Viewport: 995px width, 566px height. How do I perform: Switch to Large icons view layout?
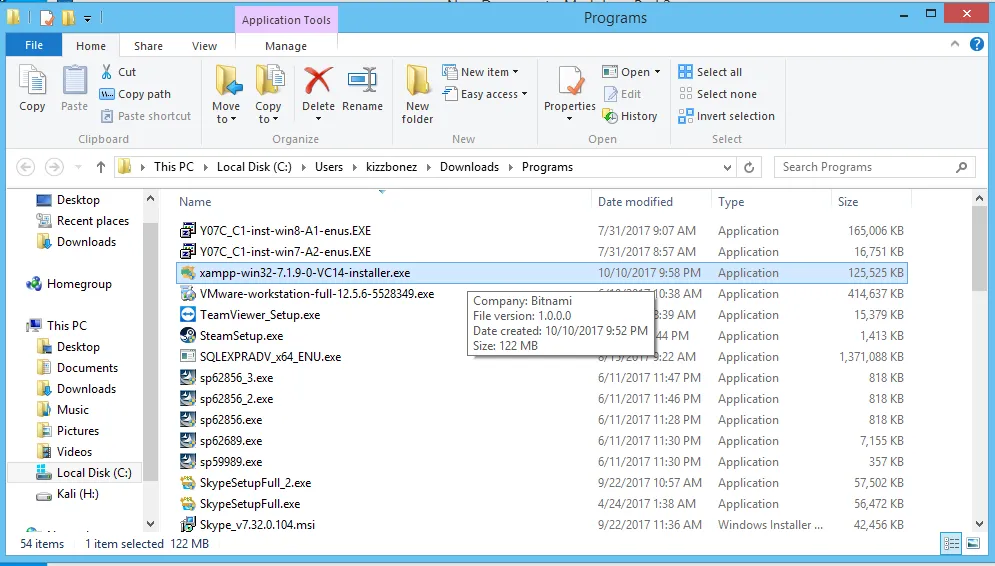tap(973, 543)
